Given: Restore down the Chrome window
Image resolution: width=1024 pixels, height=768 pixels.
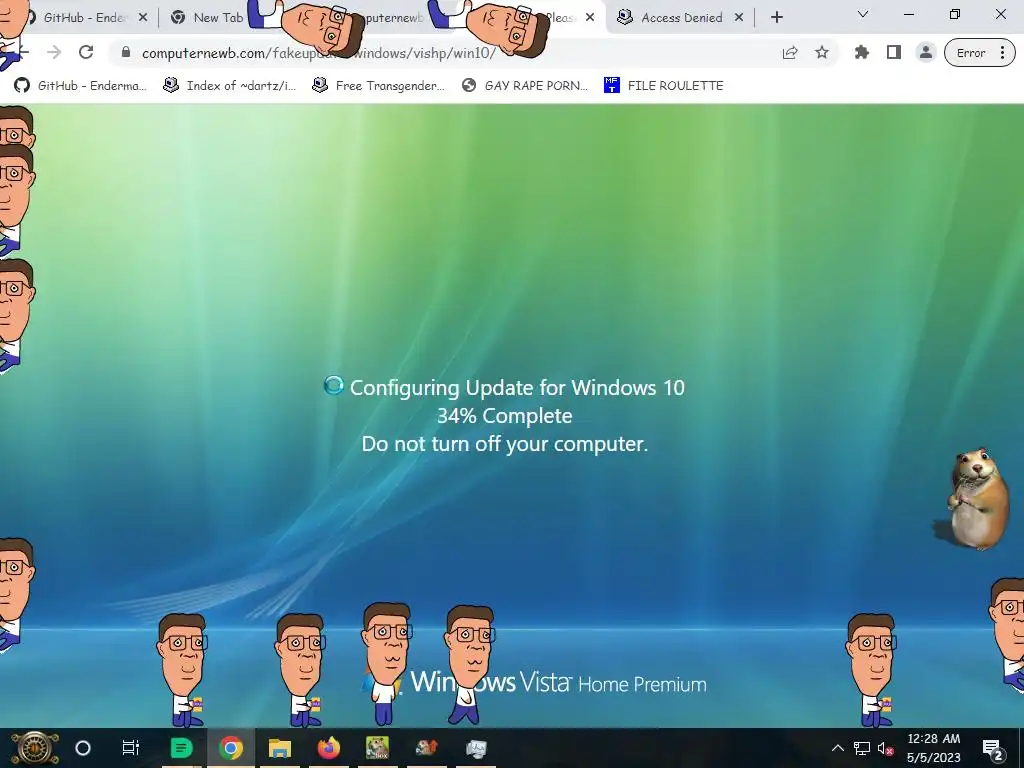Looking at the screenshot, I should click(955, 14).
